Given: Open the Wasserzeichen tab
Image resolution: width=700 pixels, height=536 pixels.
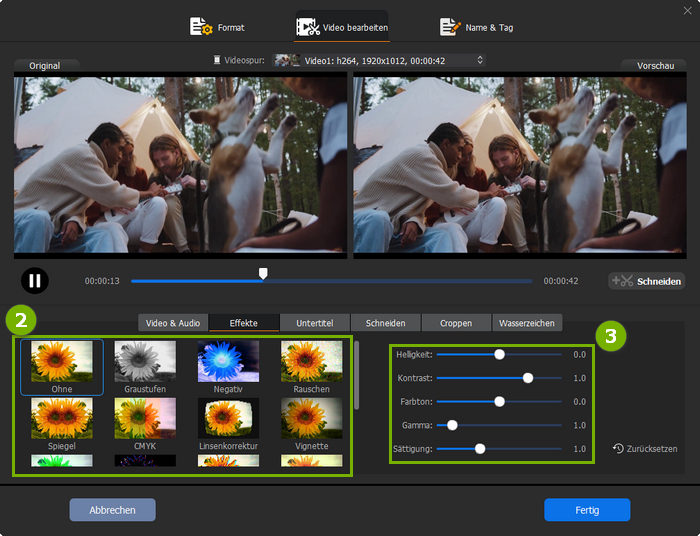Looking at the screenshot, I should click(527, 323).
